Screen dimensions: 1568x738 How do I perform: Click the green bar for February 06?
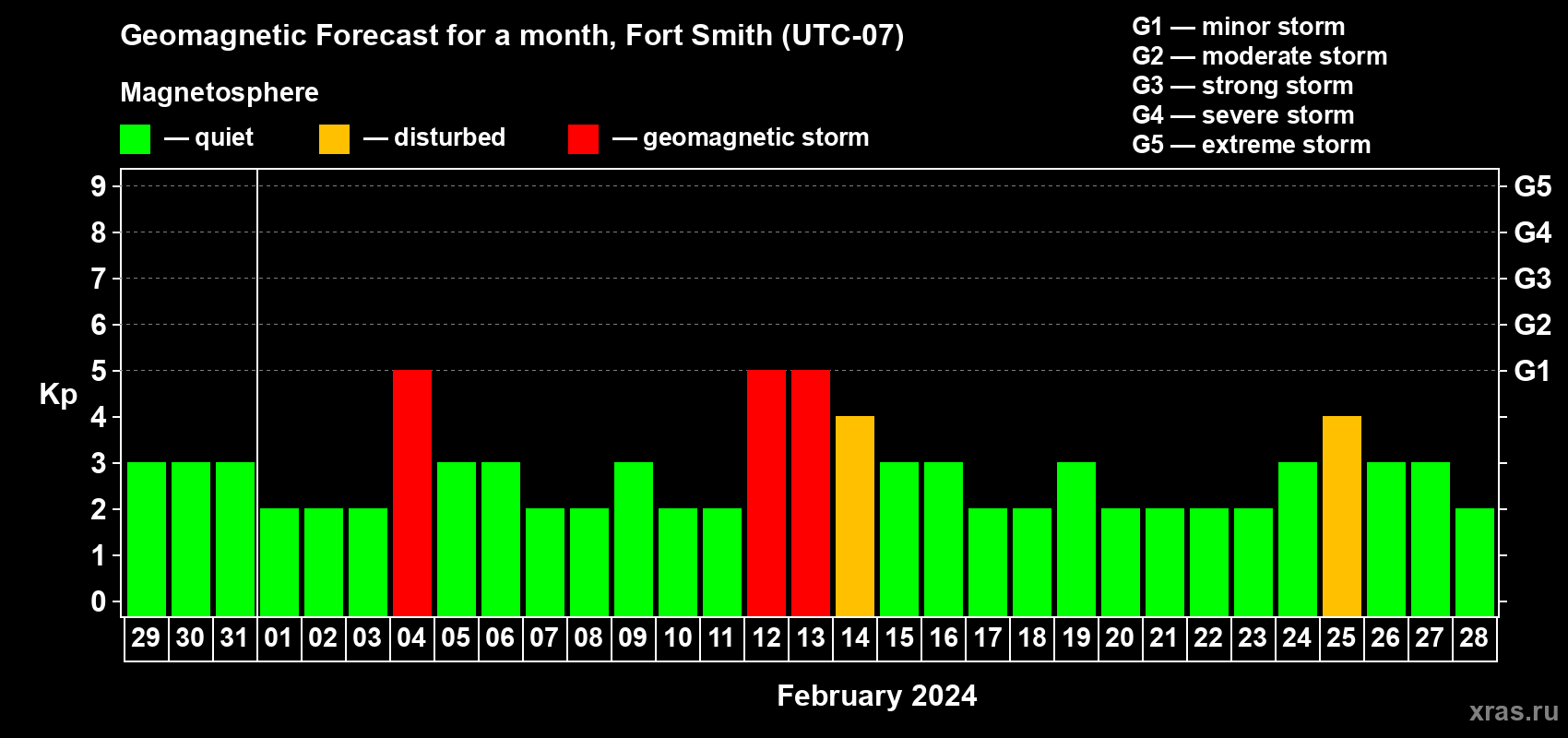pos(501,539)
